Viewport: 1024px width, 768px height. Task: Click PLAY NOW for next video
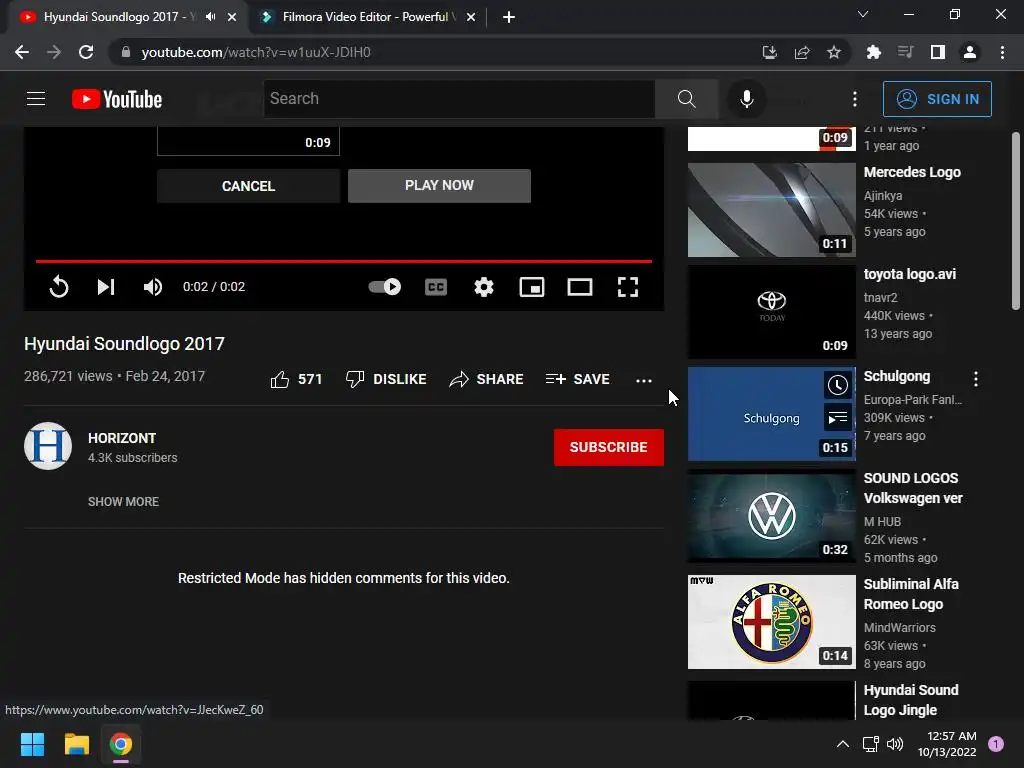[439, 185]
